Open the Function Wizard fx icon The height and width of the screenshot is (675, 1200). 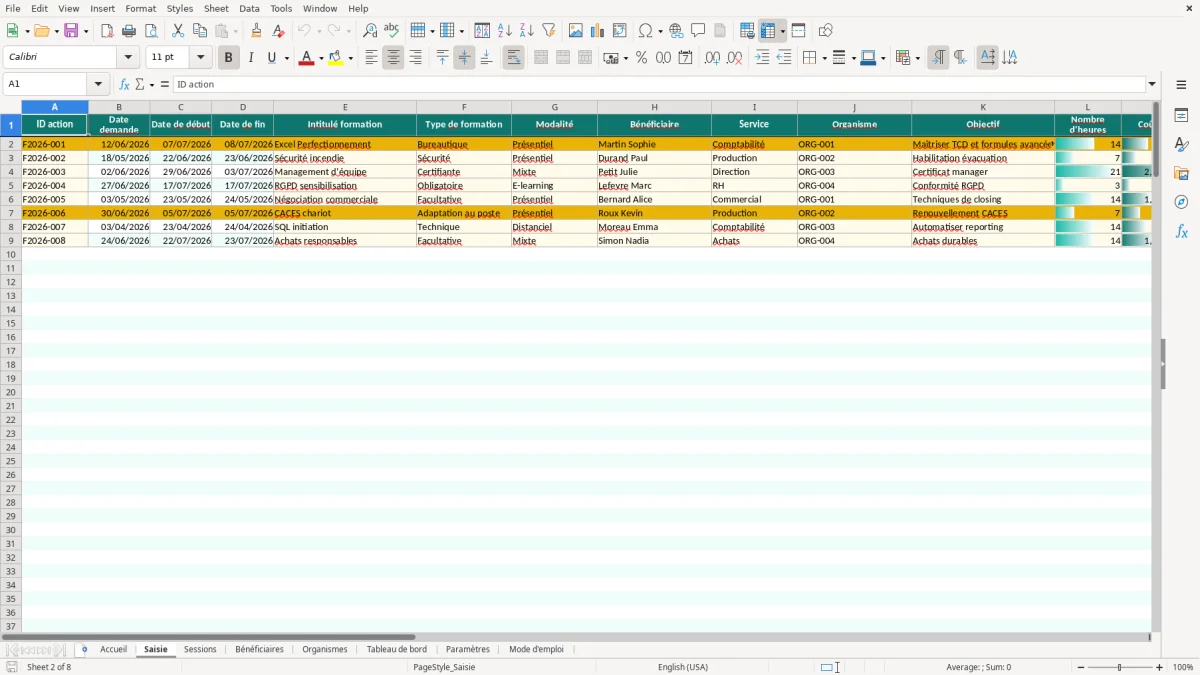click(125, 84)
